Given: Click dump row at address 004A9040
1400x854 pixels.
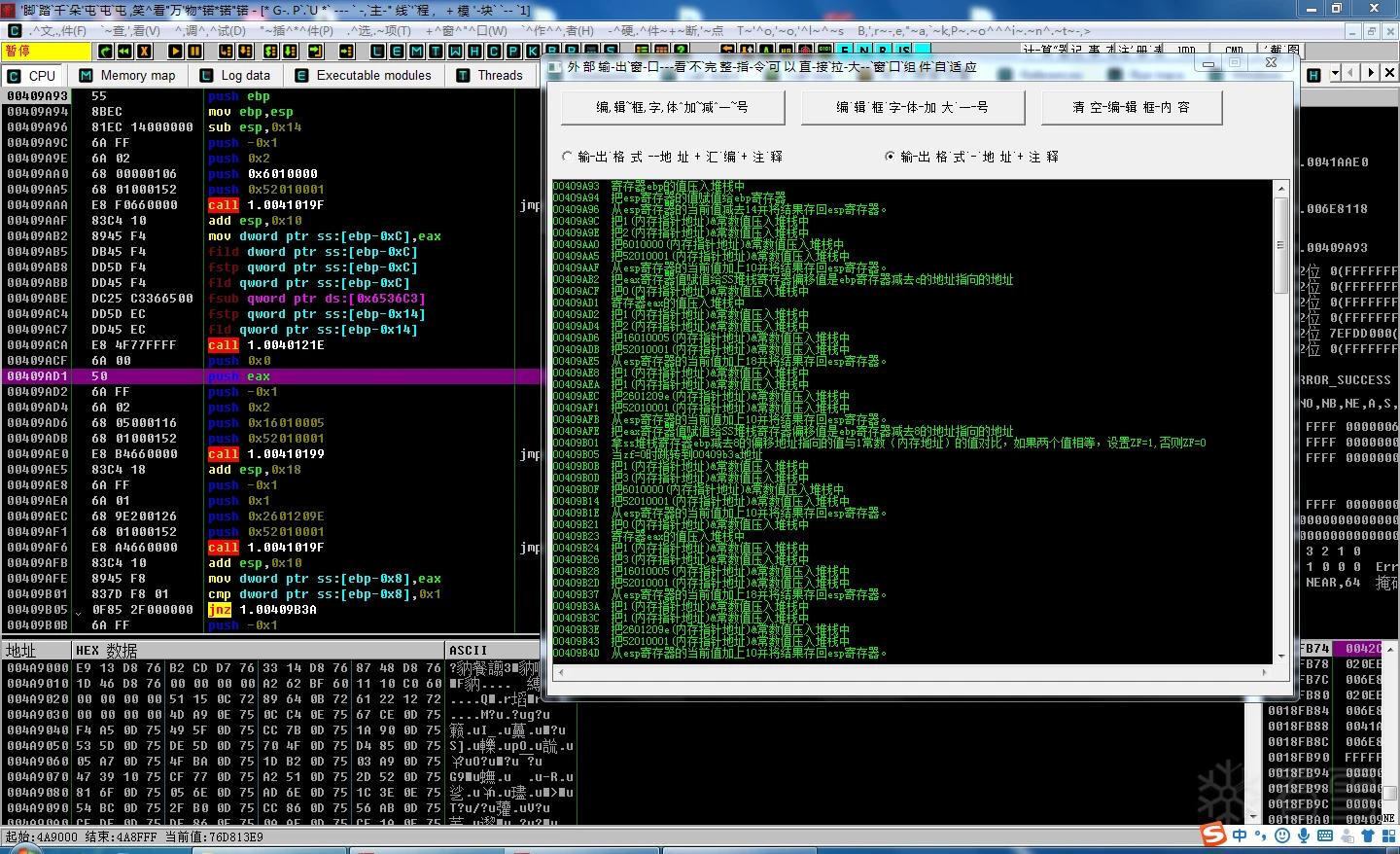Looking at the screenshot, I should pyautogui.click(x=292, y=730).
